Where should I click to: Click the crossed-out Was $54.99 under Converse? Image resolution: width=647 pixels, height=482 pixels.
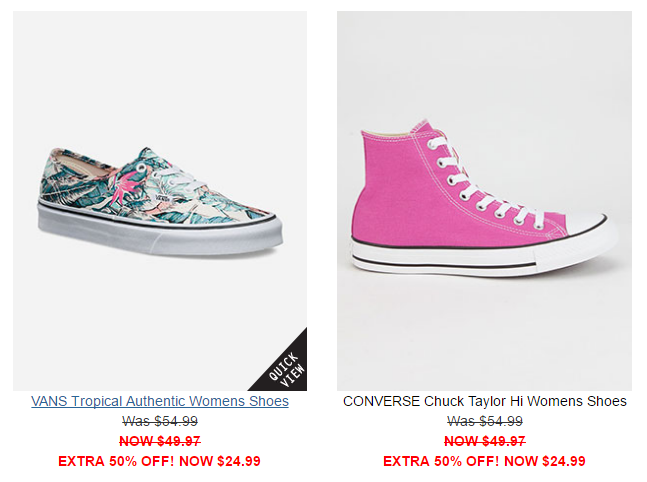(x=485, y=421)
